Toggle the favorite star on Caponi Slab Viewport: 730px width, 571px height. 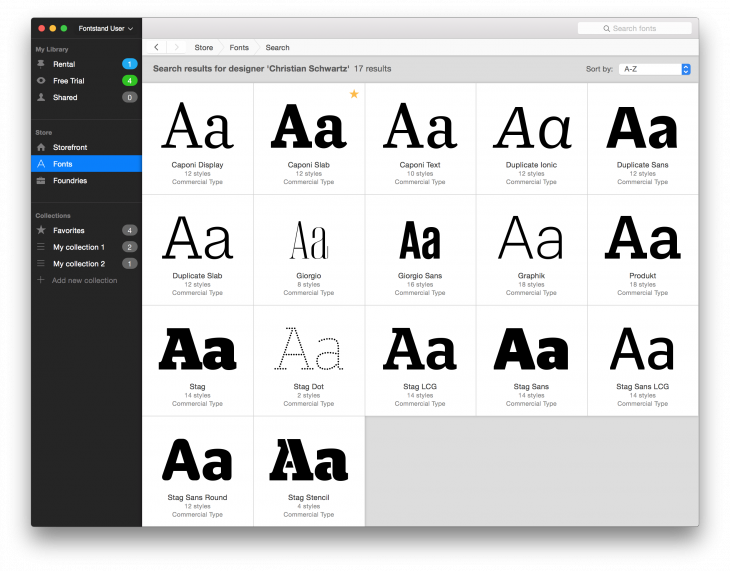pyautogui.click(x=354, y=94)
